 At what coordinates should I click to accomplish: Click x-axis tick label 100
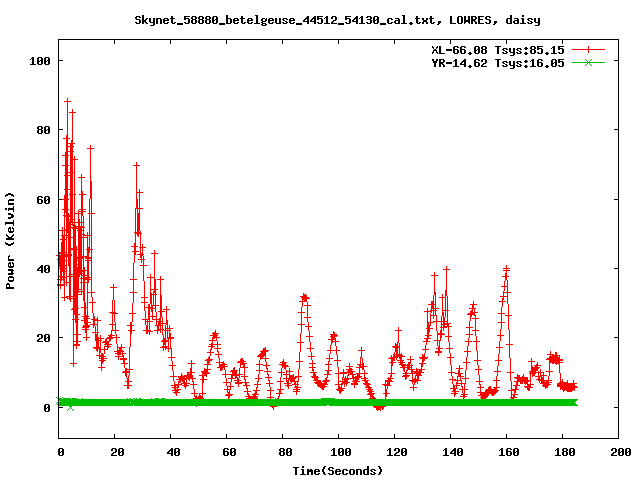pos(341,452)
